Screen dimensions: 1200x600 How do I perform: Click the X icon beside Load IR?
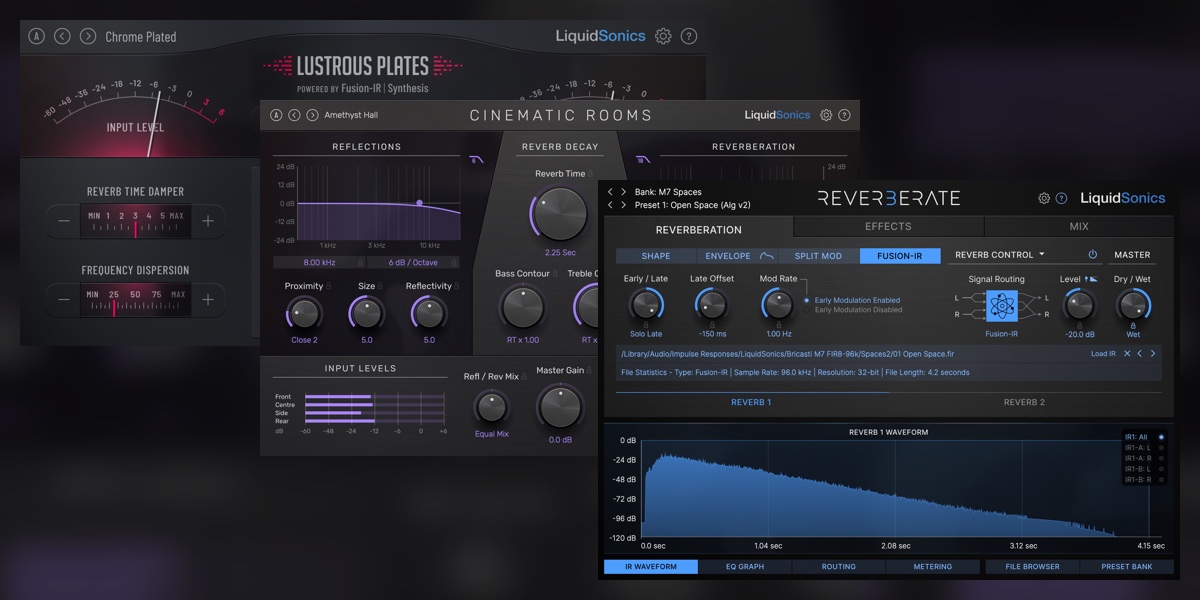(1127, 353)
